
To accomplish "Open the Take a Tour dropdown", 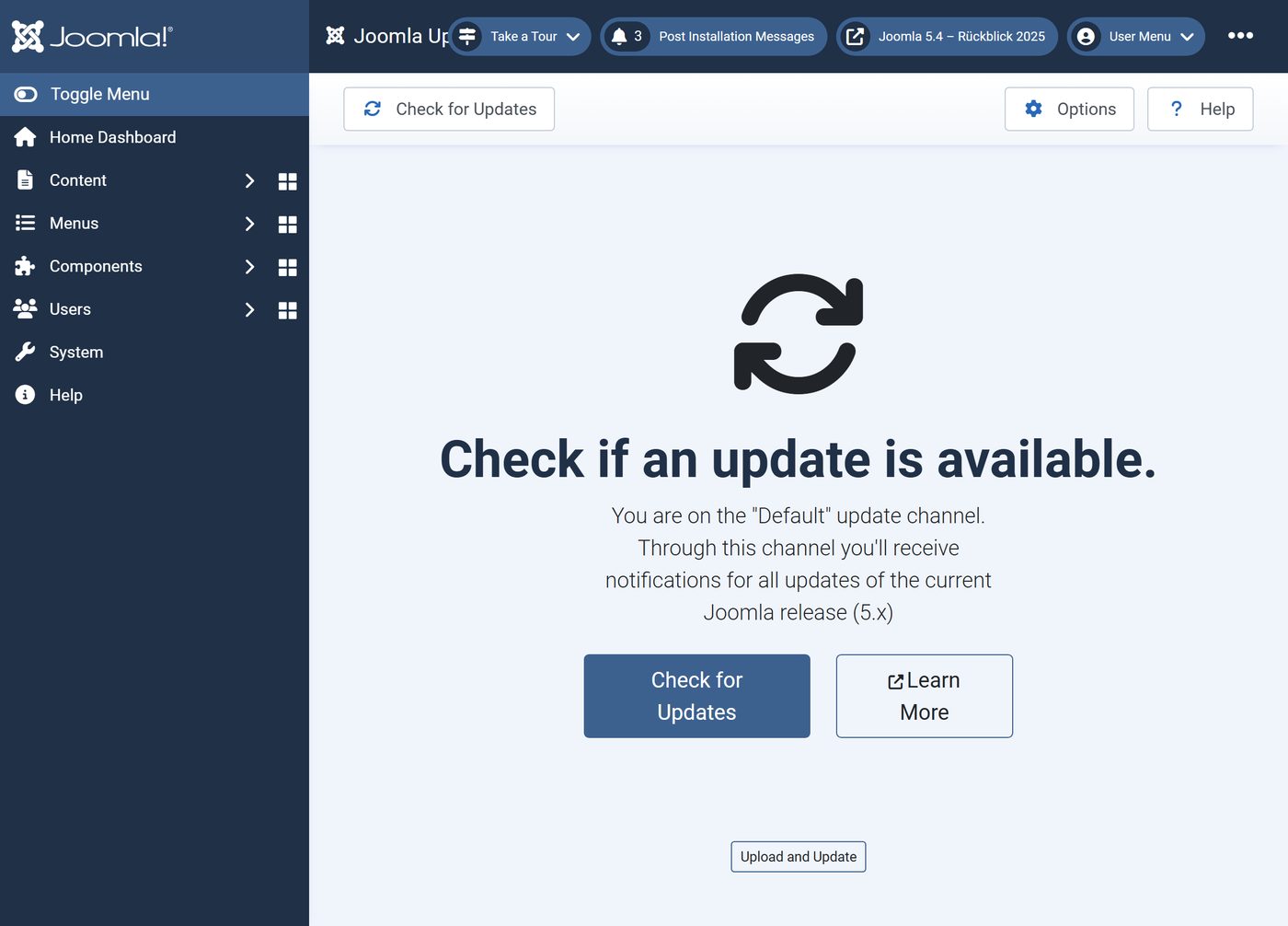I will coord(520,36).
